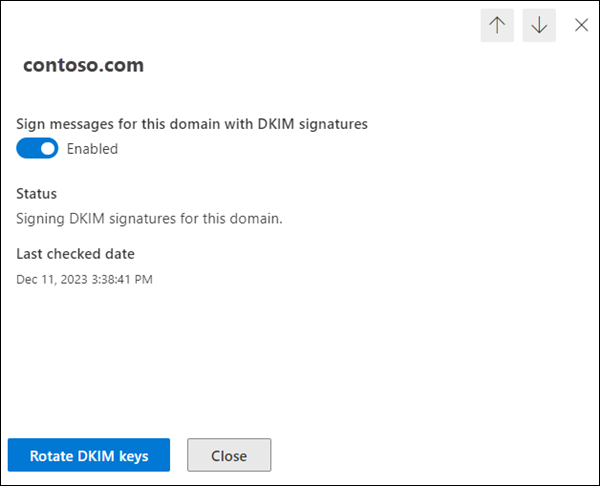Image resolution: width=600 pixels, height=486 pixels.
Task: Click Rotate DKIM keys button
Action: click(89, 455)
